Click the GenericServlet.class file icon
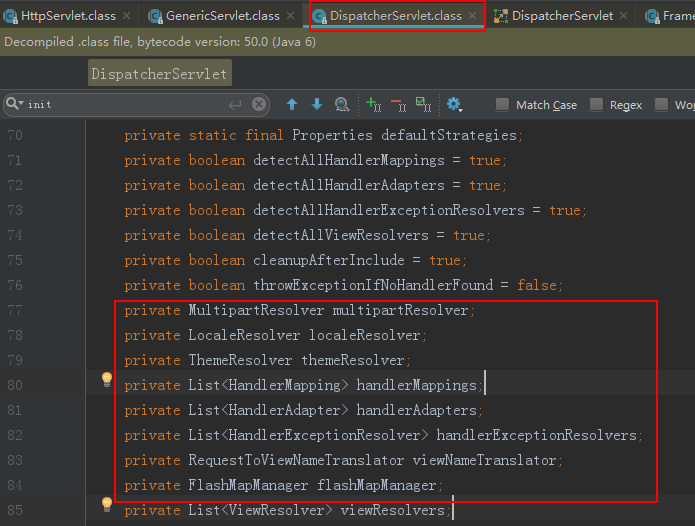The height and width of the screenshot is (526, 695). (x=155, y=17)
